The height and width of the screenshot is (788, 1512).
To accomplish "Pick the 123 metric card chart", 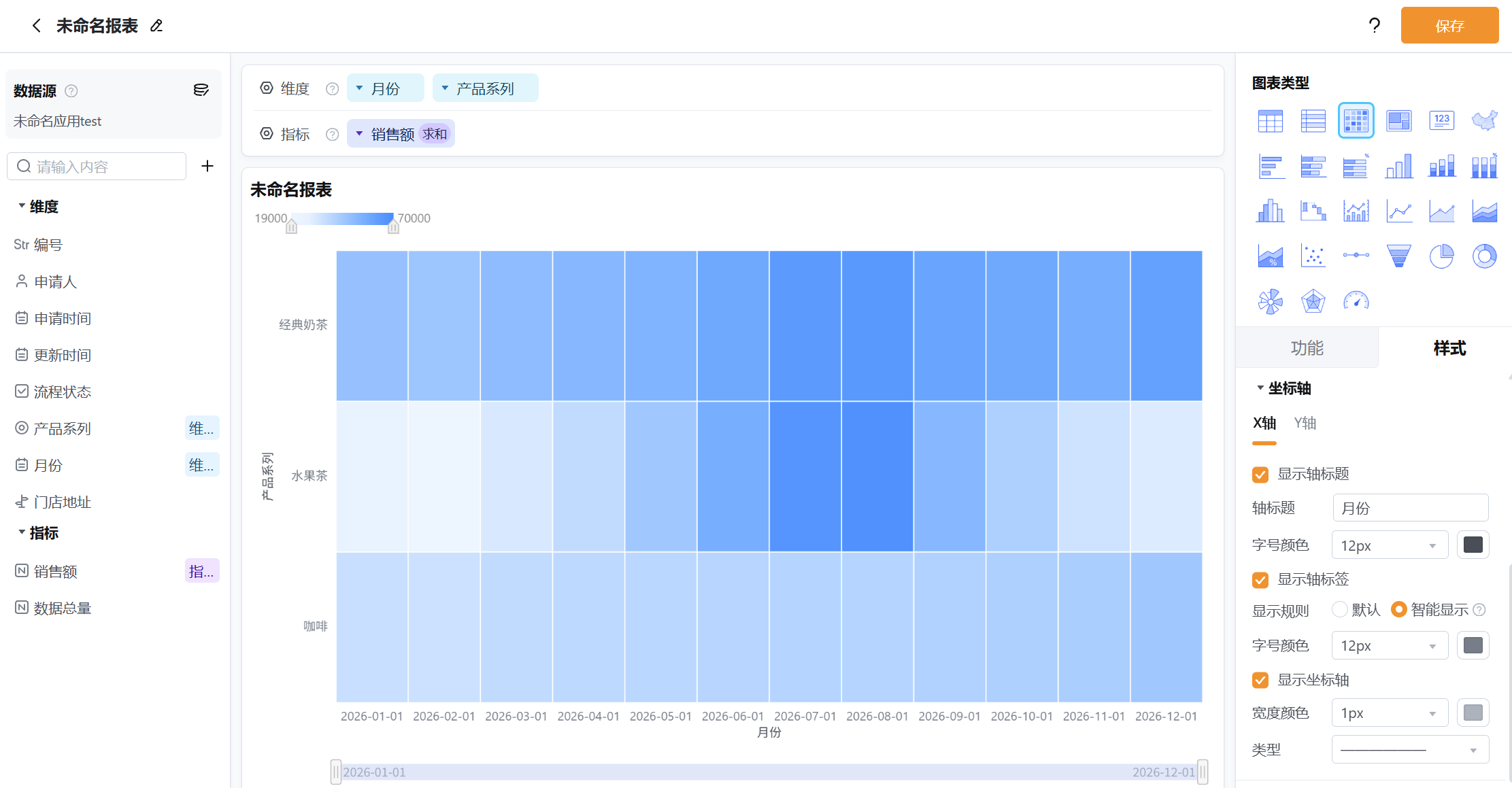I will (1441, 121).
